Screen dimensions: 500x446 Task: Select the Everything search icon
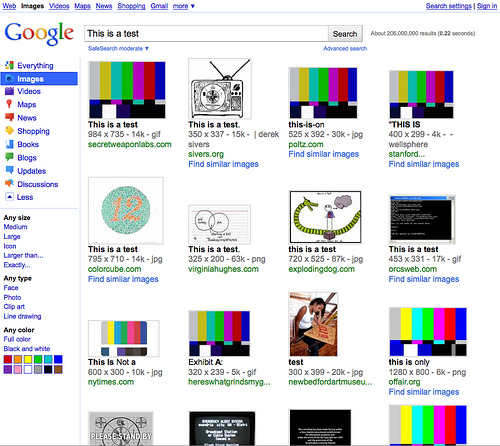[x=9, y=65]
